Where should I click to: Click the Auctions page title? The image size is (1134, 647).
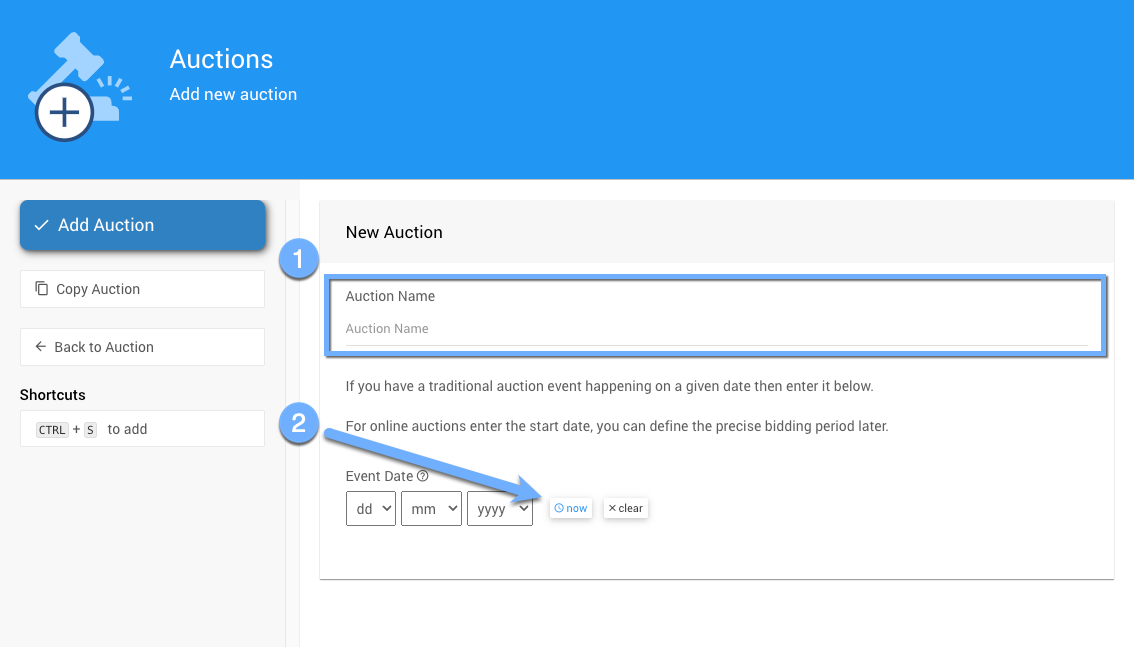[221, 59]
